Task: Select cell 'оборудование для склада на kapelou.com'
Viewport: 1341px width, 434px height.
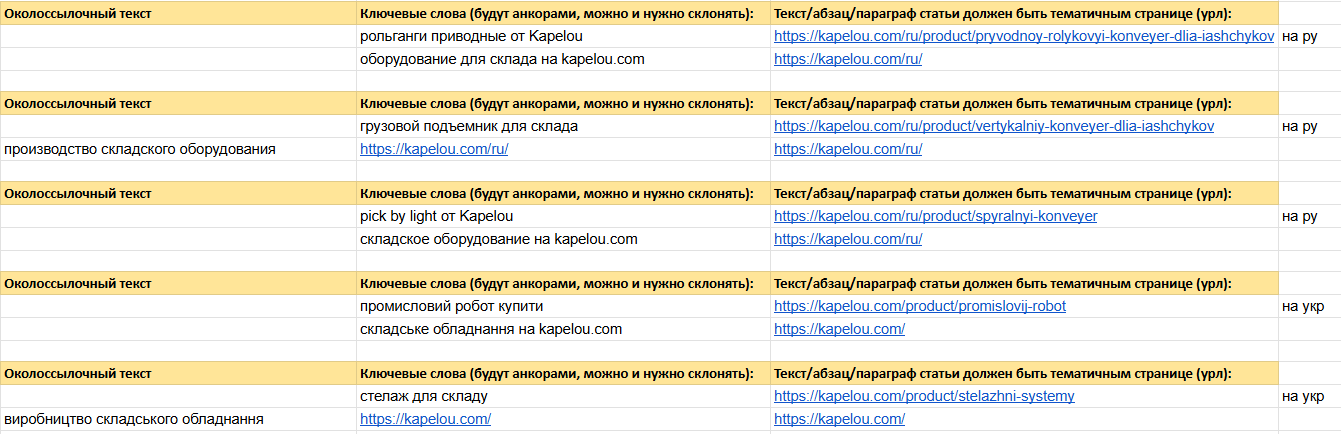Action: coord(564,59)
